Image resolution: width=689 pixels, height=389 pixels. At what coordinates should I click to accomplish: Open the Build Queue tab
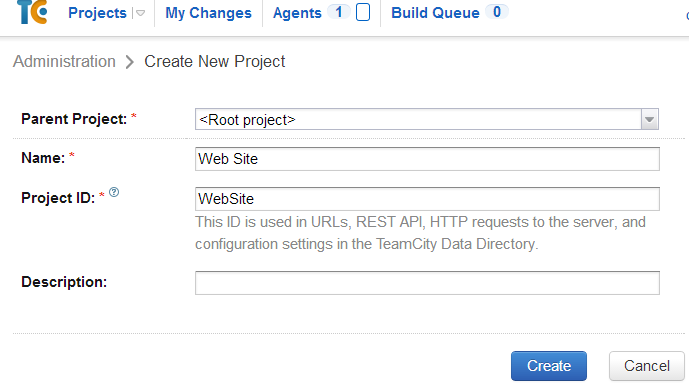tap(435, 13)
